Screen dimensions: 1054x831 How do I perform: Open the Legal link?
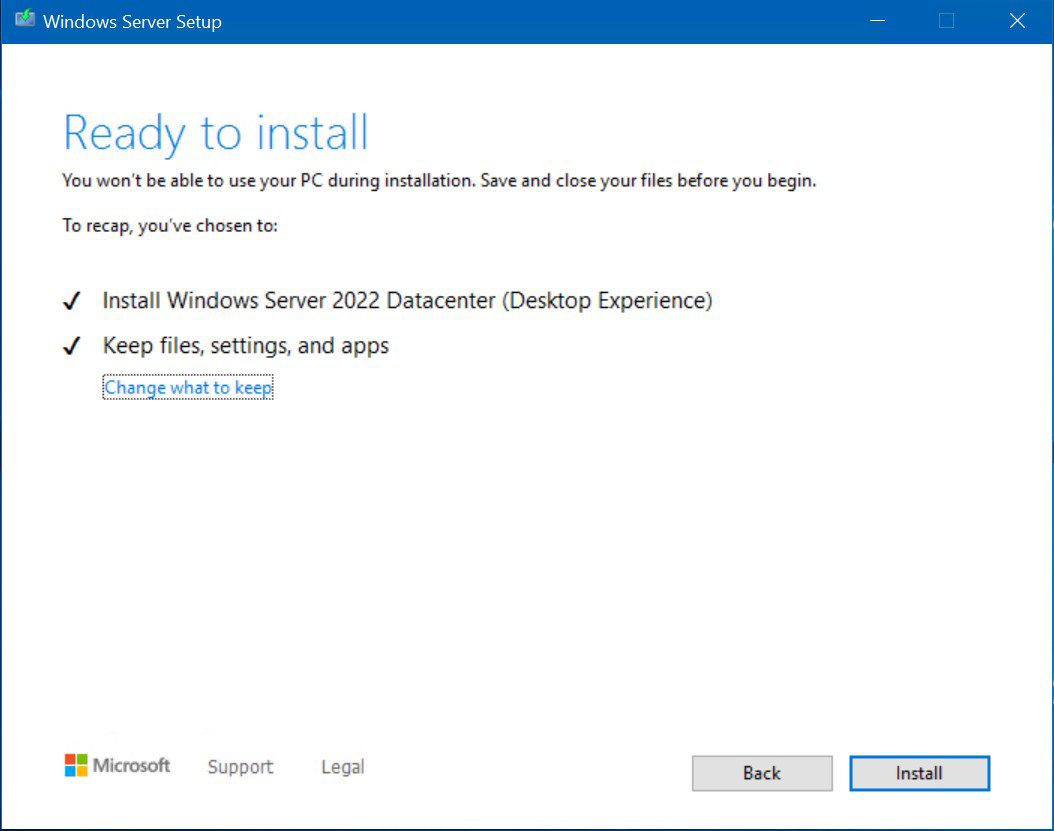pyautogui.click(x=343, y=766)
